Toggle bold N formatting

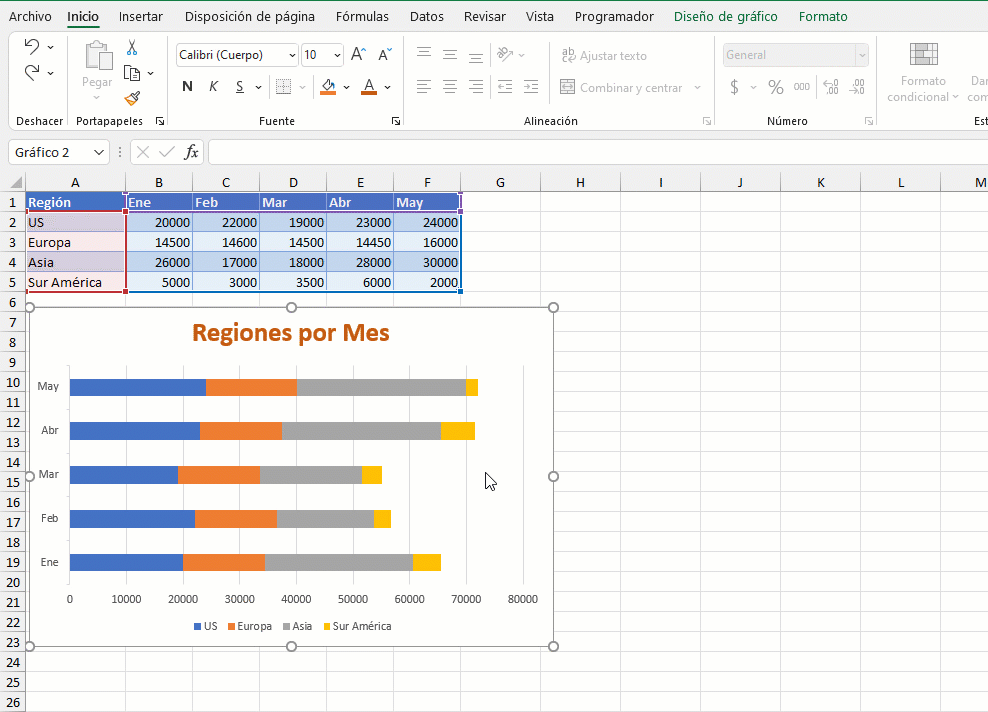pyautogui.click(x=187, y=87)
